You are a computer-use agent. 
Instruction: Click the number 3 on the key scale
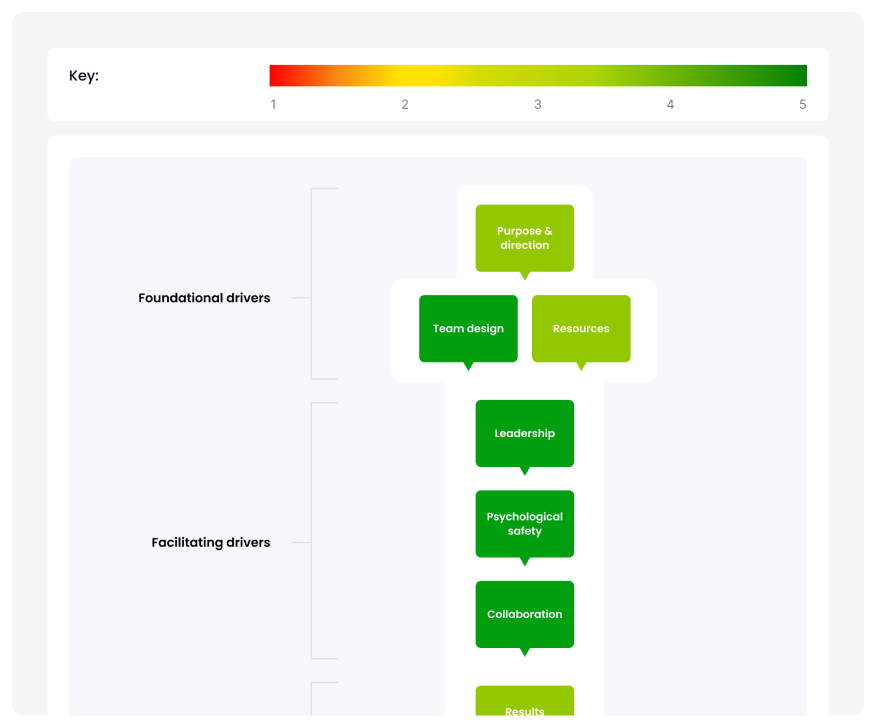[x=538, y=104]
